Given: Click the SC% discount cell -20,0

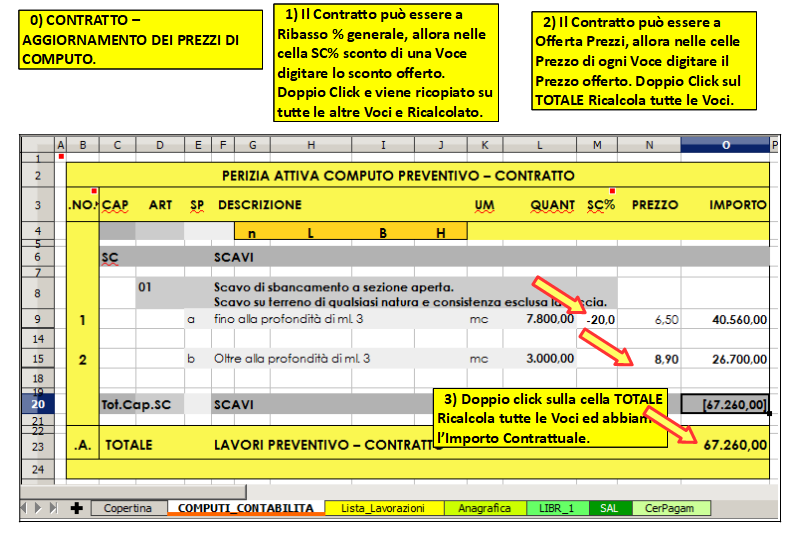Looking at the screenshot, I should click(x=598, y=319).
